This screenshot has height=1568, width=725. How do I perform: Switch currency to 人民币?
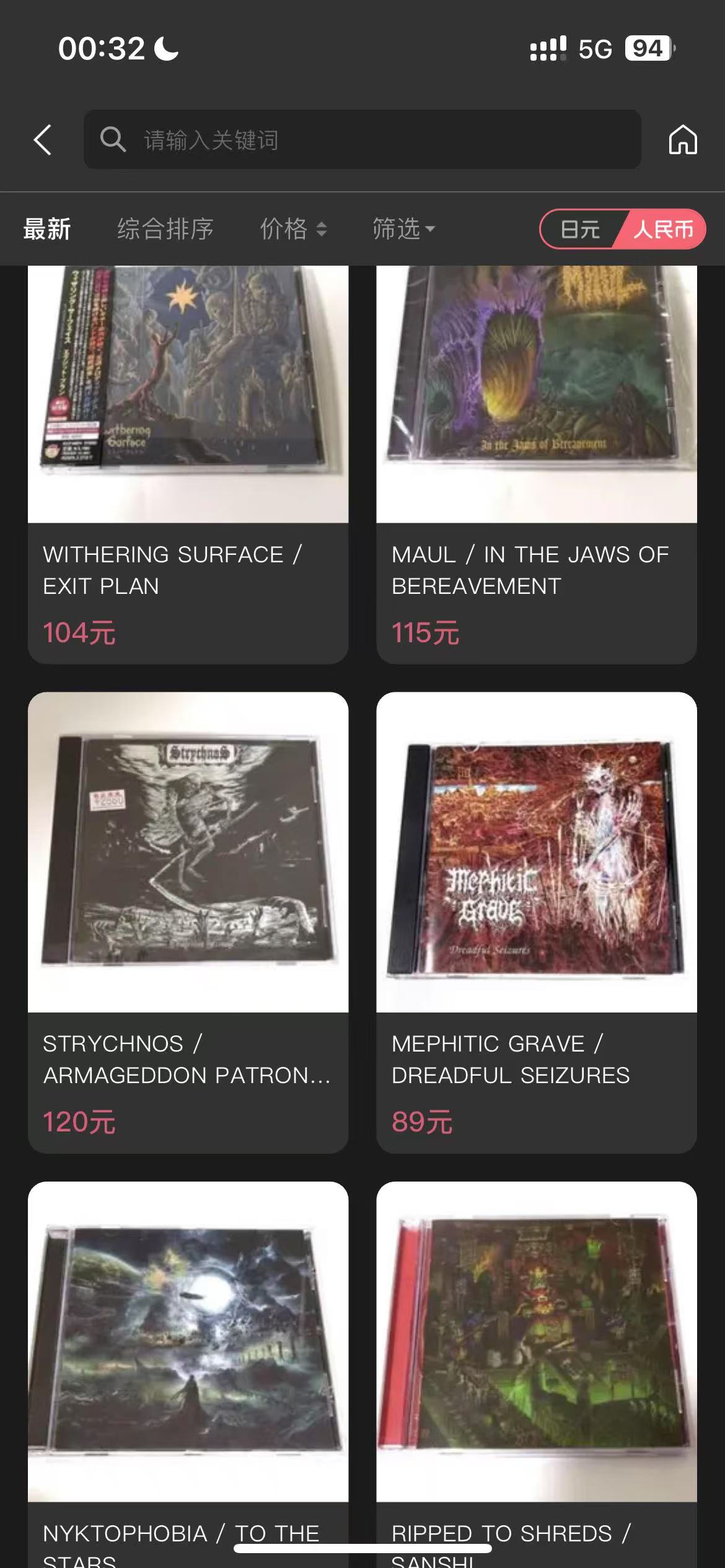click(662, 230)
